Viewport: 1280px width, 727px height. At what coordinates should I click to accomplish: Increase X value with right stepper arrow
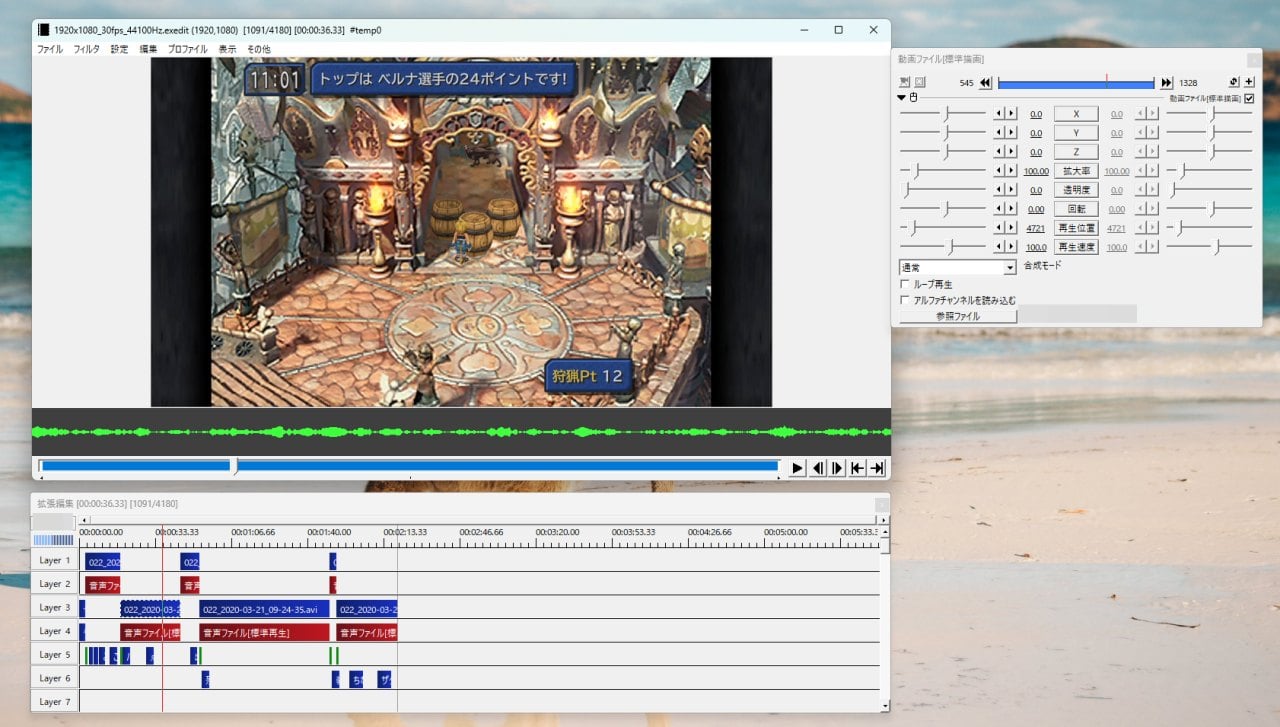tap(1011, 114)
